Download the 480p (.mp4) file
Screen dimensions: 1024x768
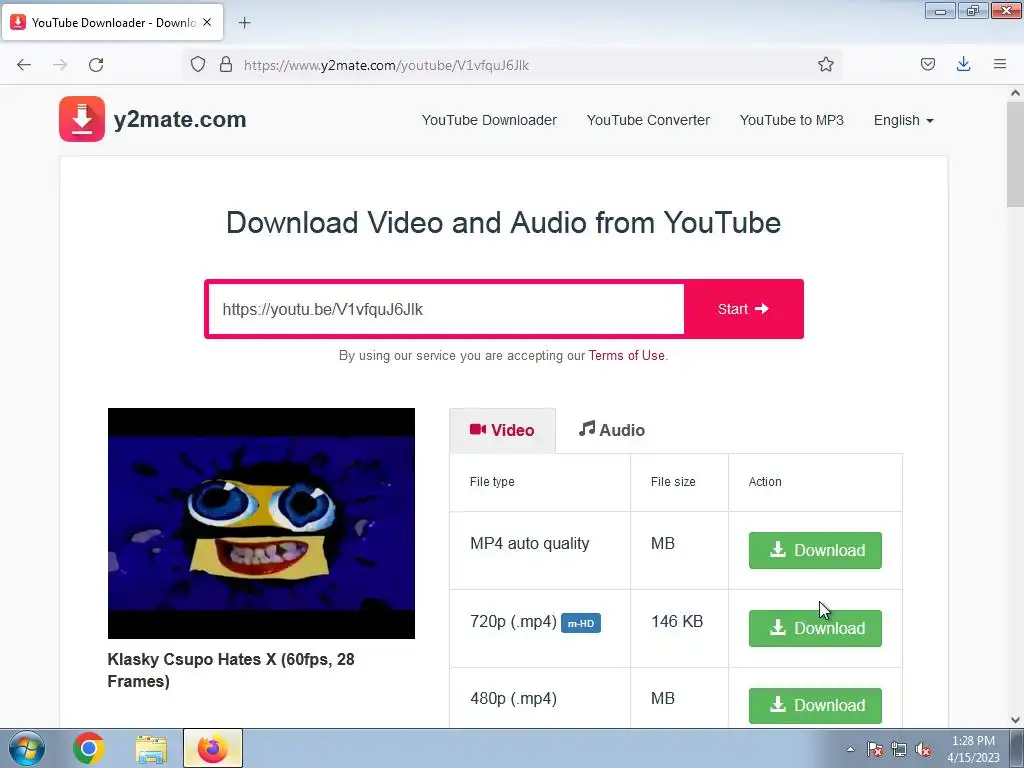pyautogui.click(x=815, y=706)
